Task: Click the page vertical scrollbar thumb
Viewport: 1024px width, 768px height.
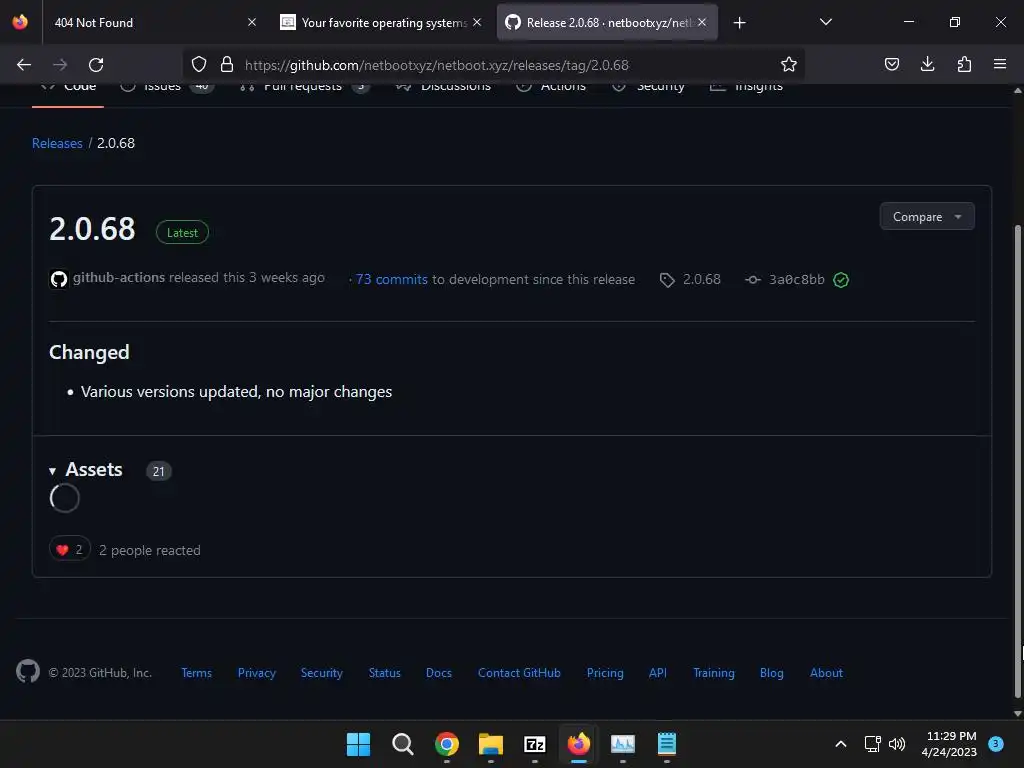Action: [x=1017, y=461]
